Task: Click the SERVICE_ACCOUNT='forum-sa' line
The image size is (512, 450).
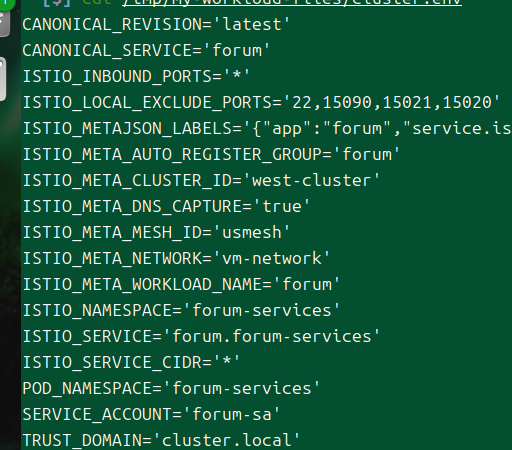Action: pos(151,414)
